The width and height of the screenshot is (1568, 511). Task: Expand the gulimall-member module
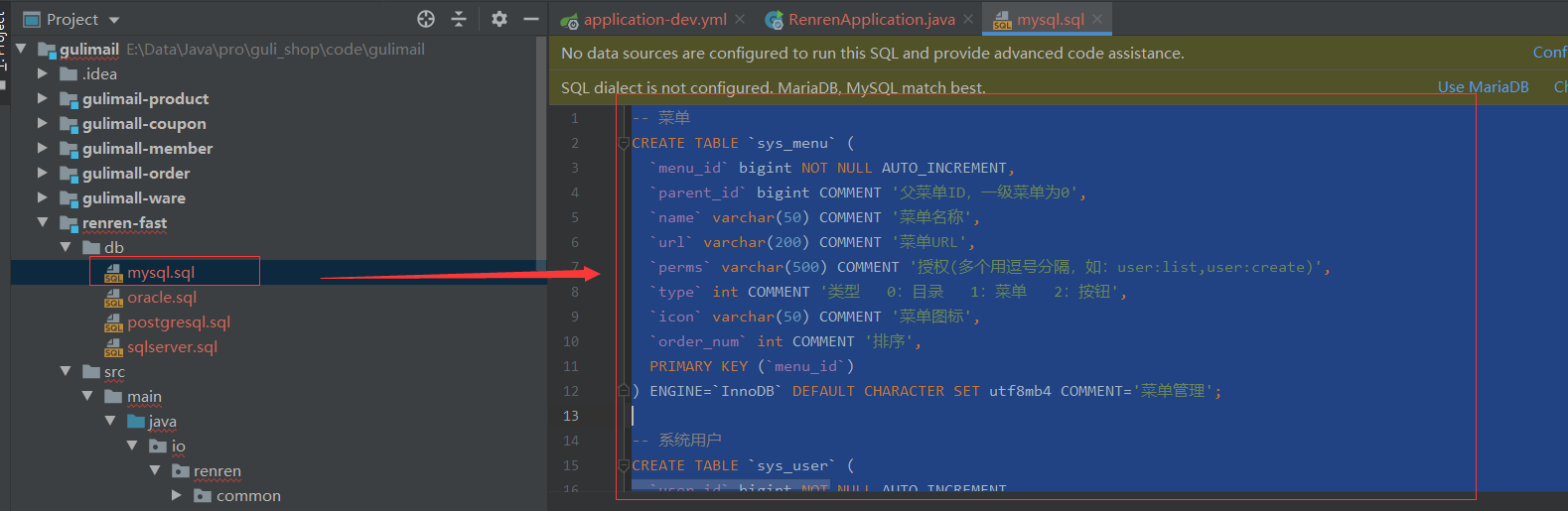tap(43, 148)
